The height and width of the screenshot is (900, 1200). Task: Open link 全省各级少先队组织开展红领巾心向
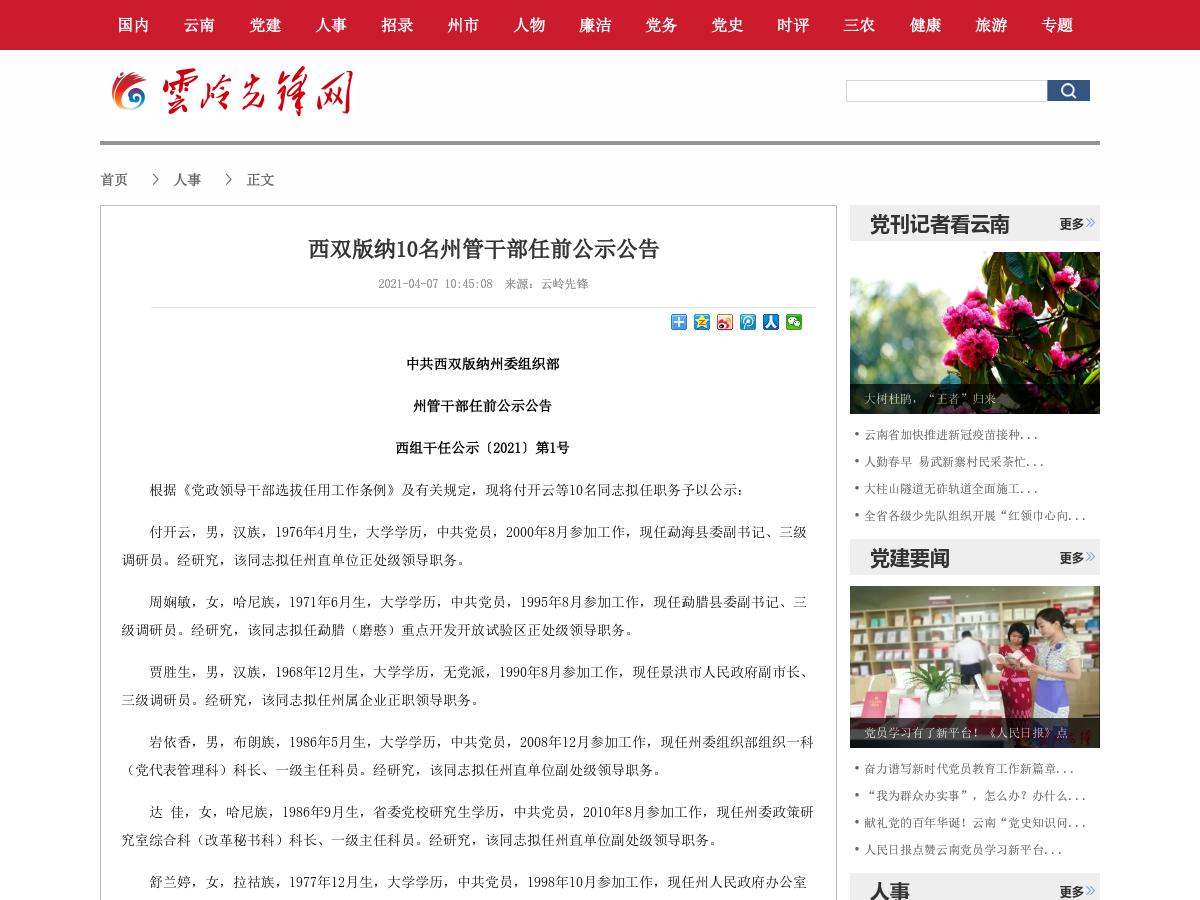point(975,516)
